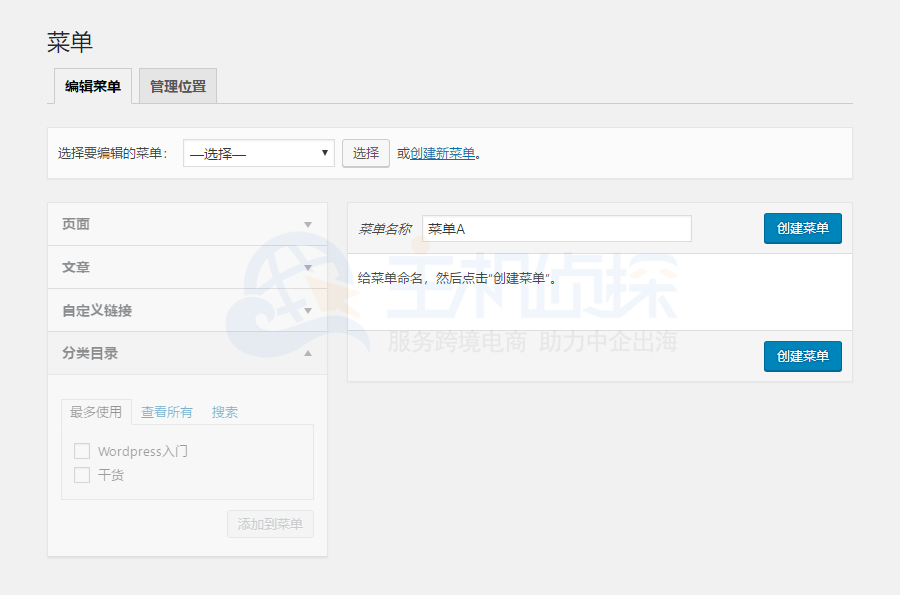The image size is (900, 595).
Task: Tick the 干货 category checkbox
Action: click(x=82, y=475)
